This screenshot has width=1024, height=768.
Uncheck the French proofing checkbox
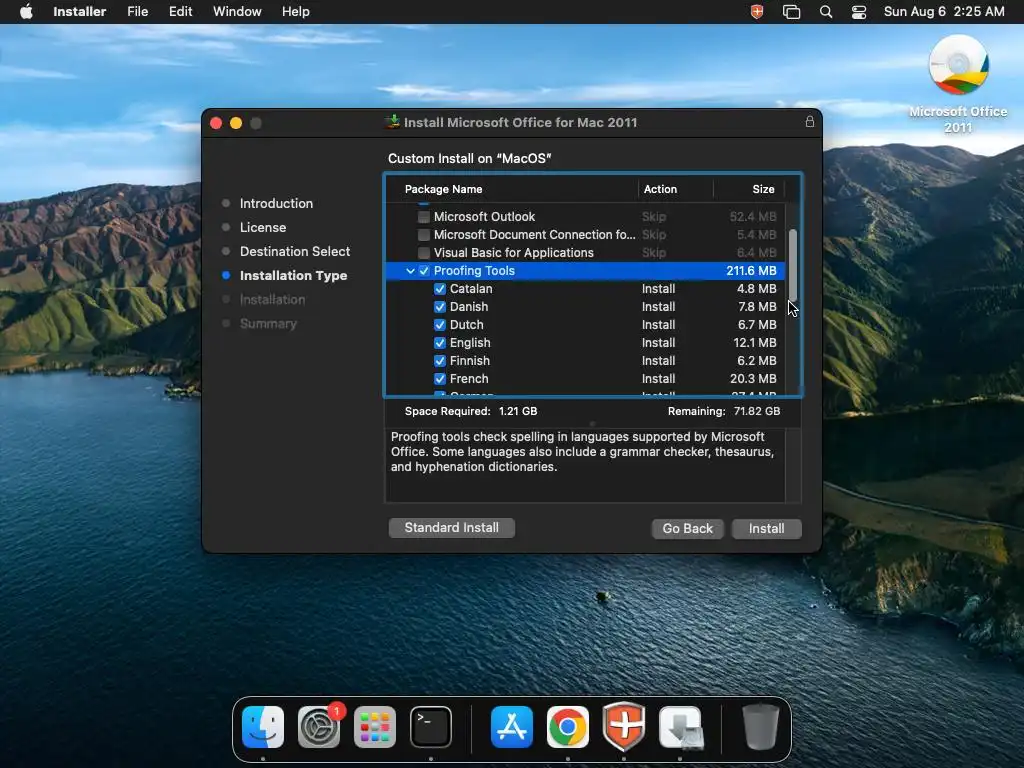(440, 379)
